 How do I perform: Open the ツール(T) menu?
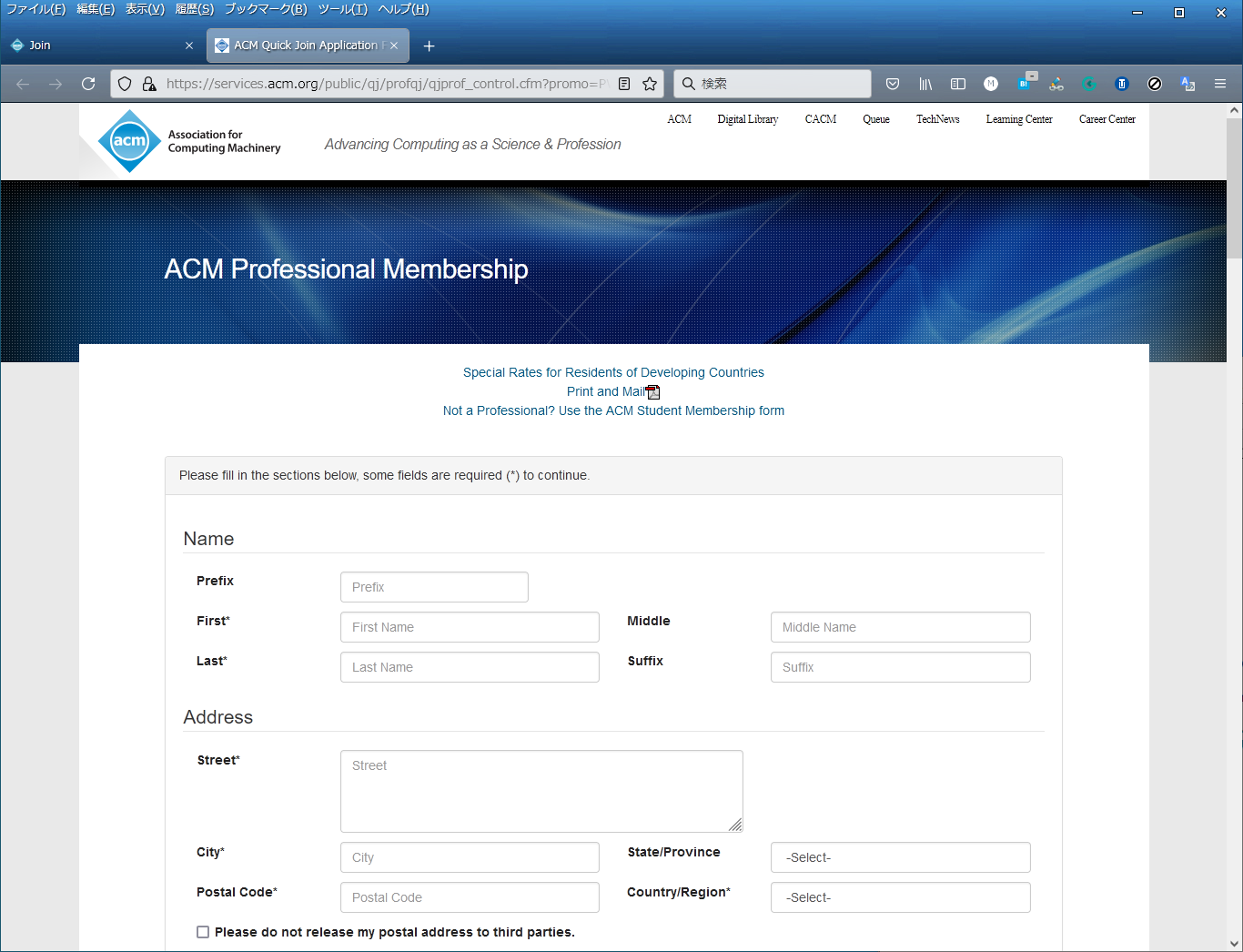pos(342,9)
